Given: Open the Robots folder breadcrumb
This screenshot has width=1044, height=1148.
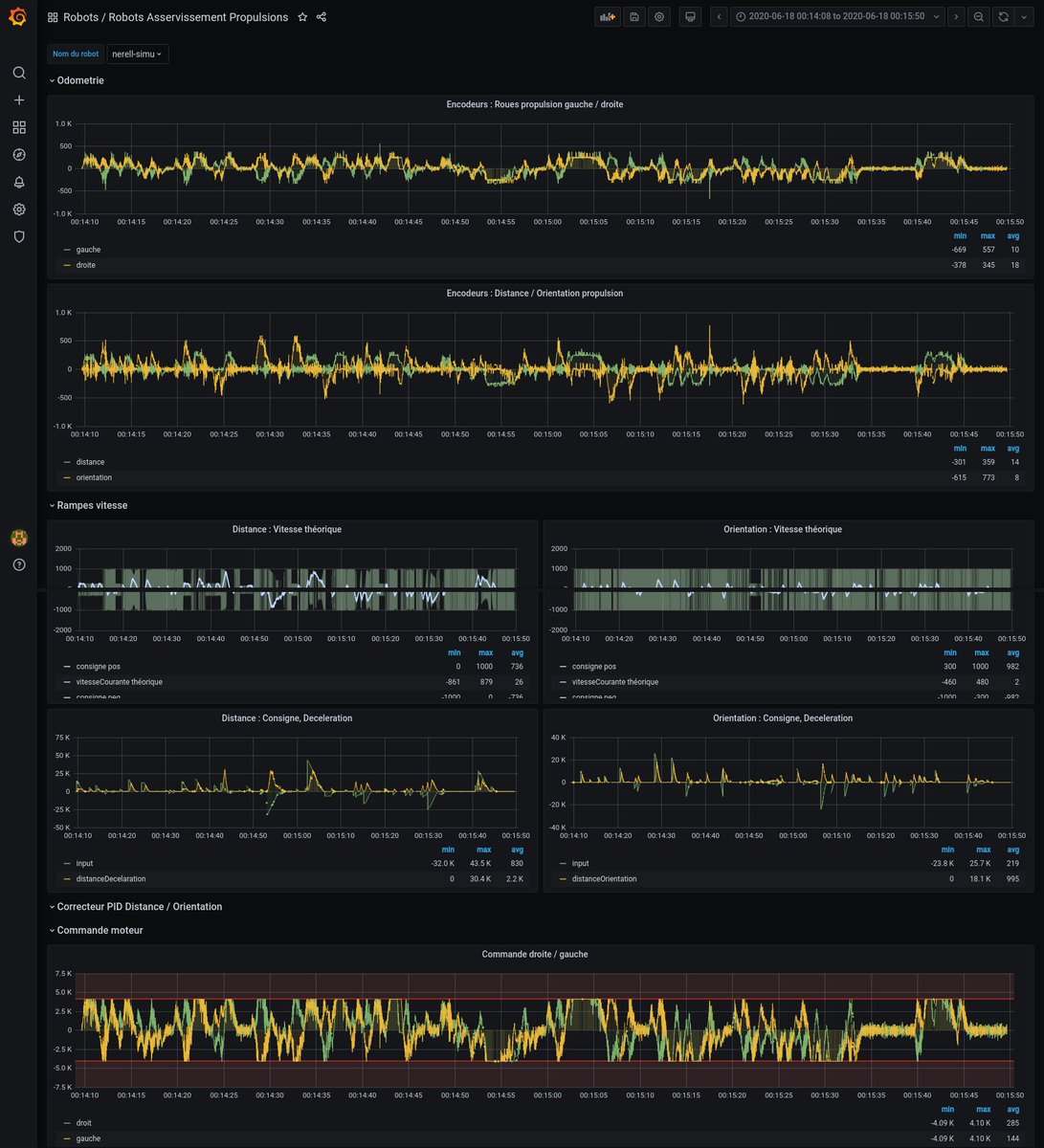Looking at the screenshot, I should [x=80, y=17].
